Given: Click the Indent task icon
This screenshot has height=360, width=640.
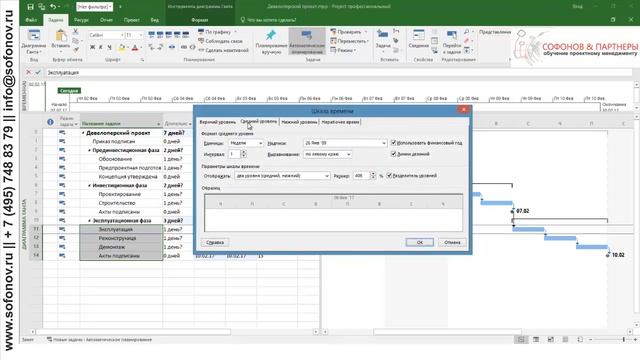Looking at the screenshot, I should tap(160, 47).
